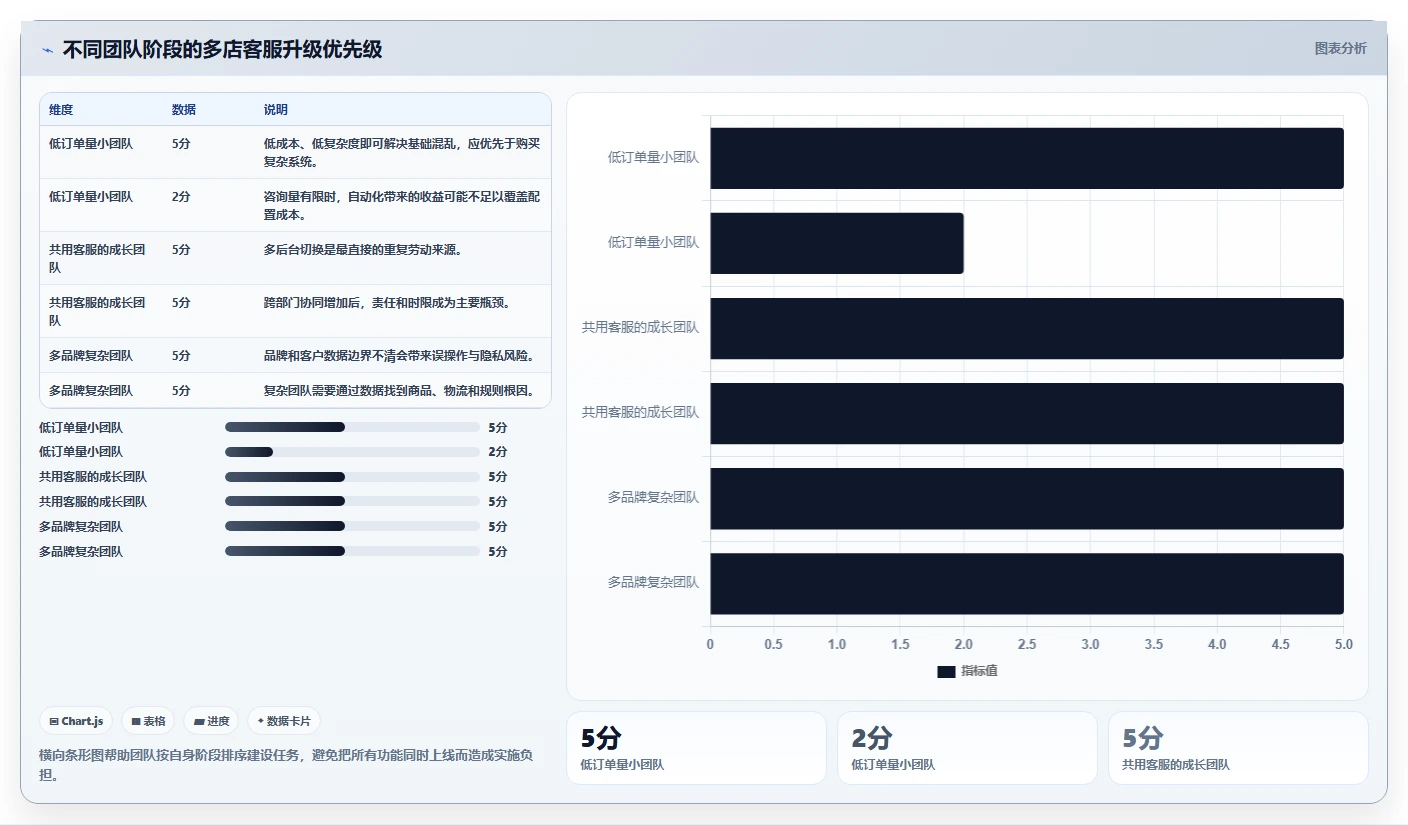This screenshot has height=825, width=1408.
Task: Click the 1.5 tick label on the x-axis
Action: click(x=900, y=645)
